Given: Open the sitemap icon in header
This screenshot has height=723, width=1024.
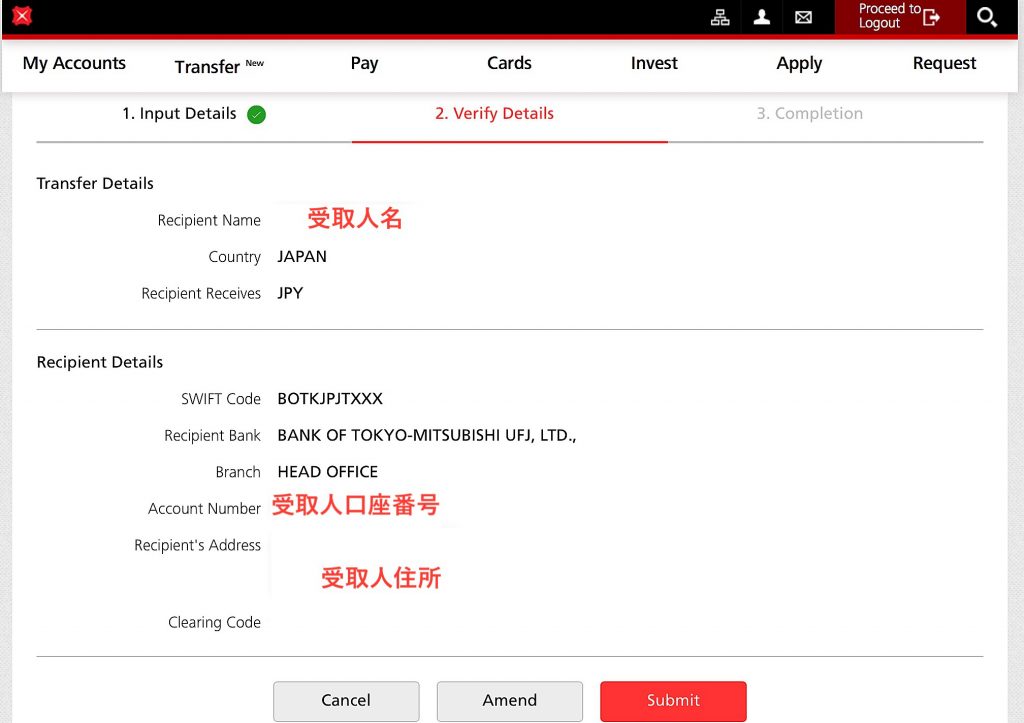Looking at the screenshot, I should 720,17.
